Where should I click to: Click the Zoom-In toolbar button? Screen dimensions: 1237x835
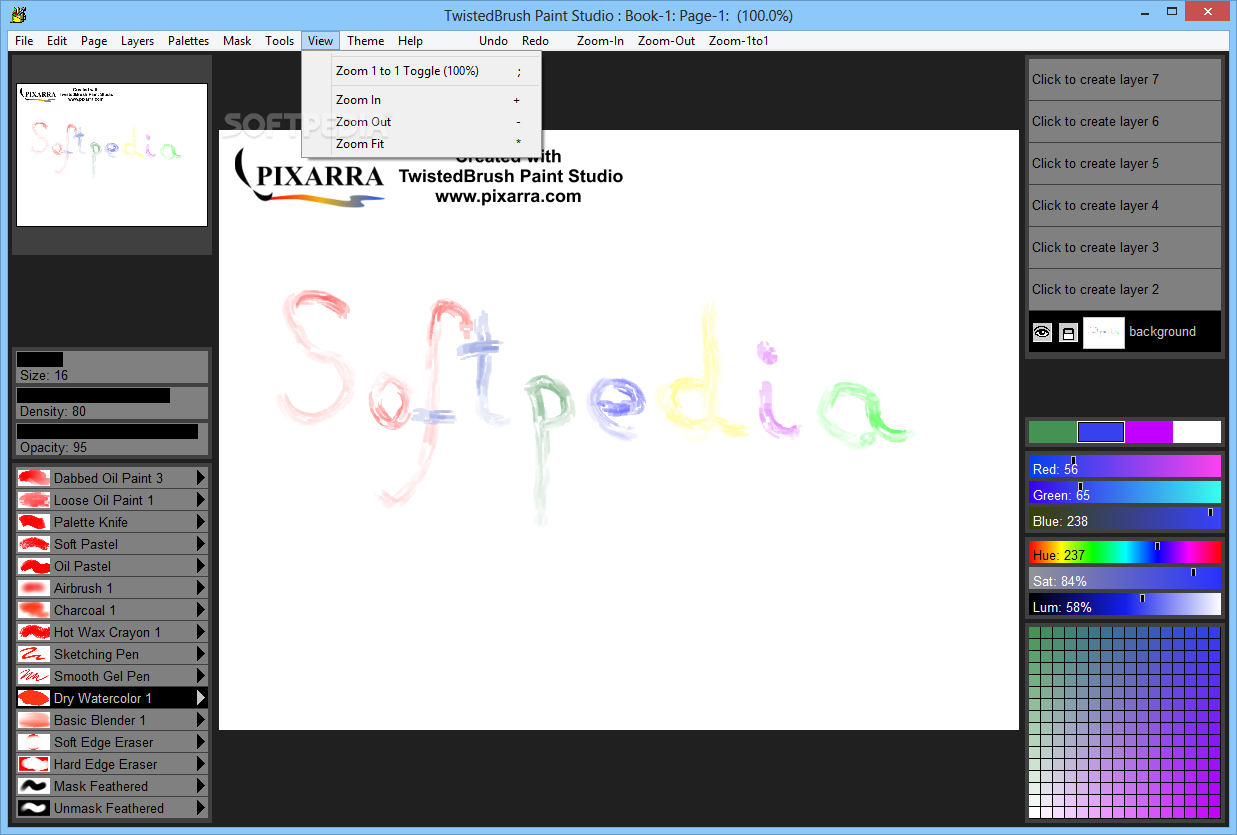tap(600, 41)
